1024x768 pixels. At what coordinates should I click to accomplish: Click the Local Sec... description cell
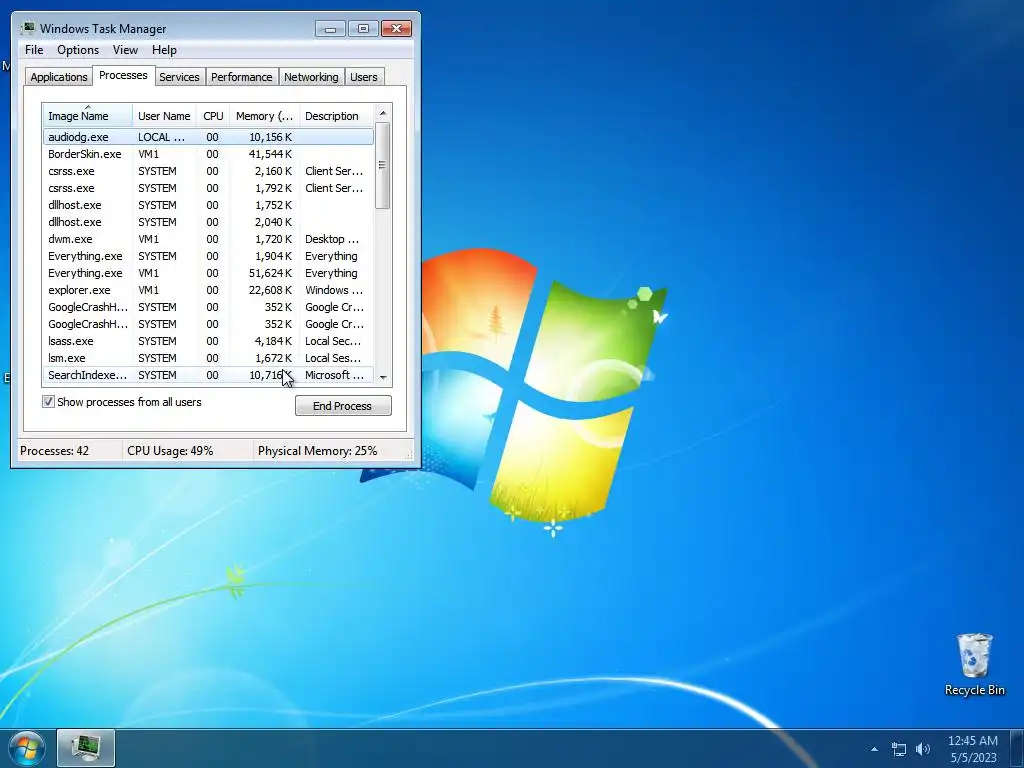(333, 341)
